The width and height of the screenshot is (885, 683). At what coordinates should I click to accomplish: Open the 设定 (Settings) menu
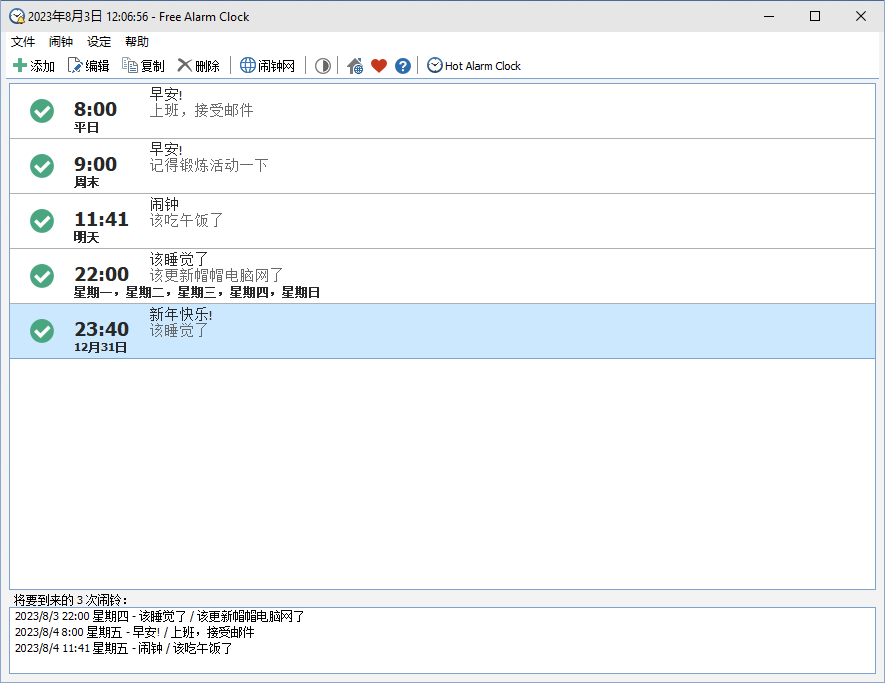[x=99, y=42]
